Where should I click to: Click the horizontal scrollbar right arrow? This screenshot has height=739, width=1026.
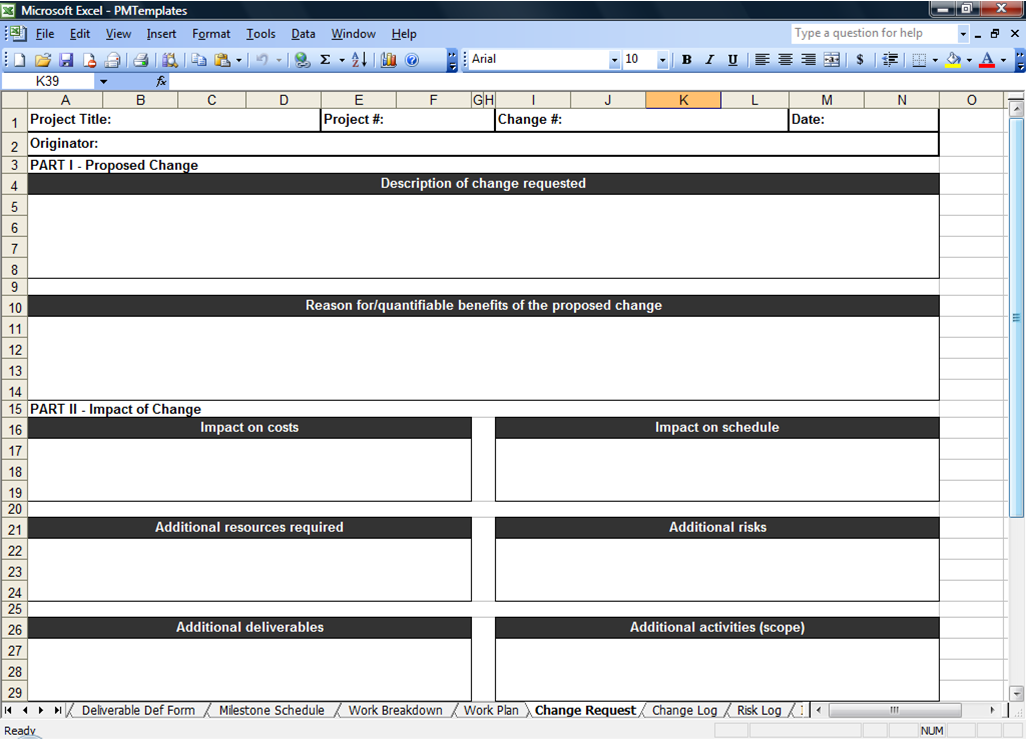tap(992, 710)
